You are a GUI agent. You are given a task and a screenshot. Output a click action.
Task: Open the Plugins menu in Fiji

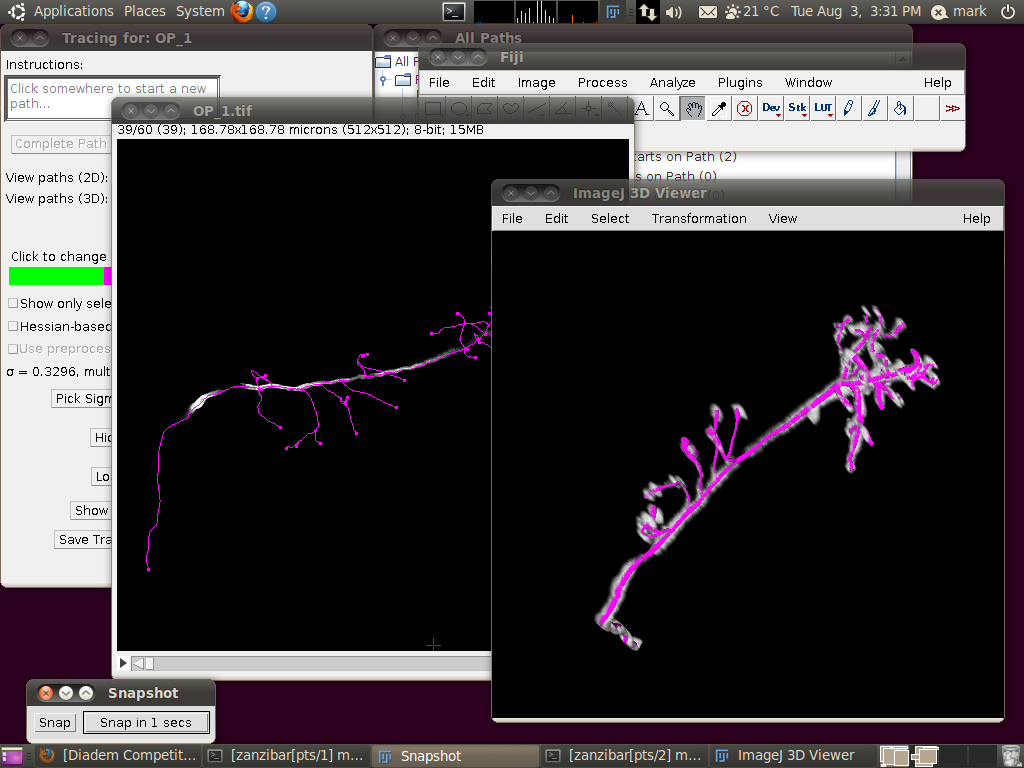coord(740,83)
